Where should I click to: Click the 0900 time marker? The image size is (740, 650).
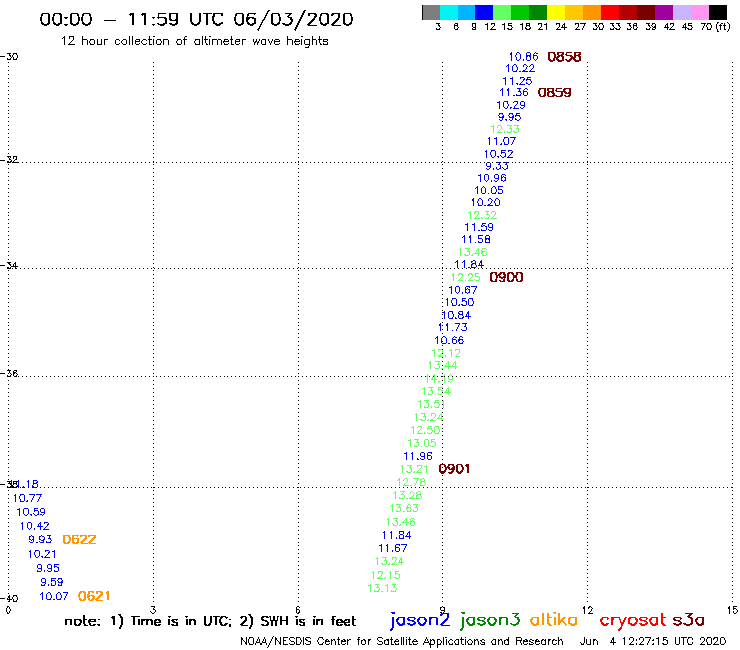pyautogui.click(x=506, y=277)
